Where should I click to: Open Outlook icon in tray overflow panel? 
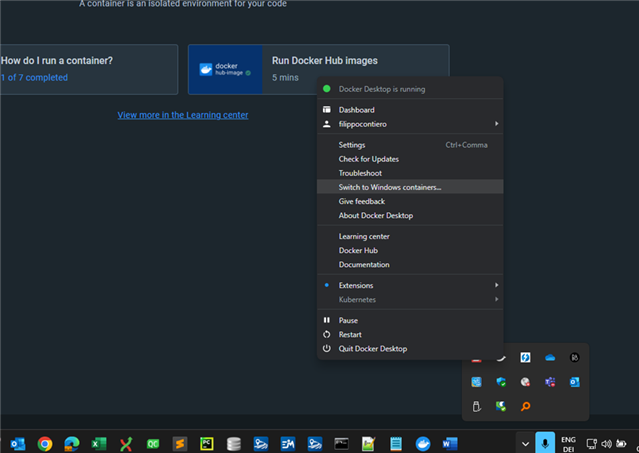click(575, 382)
